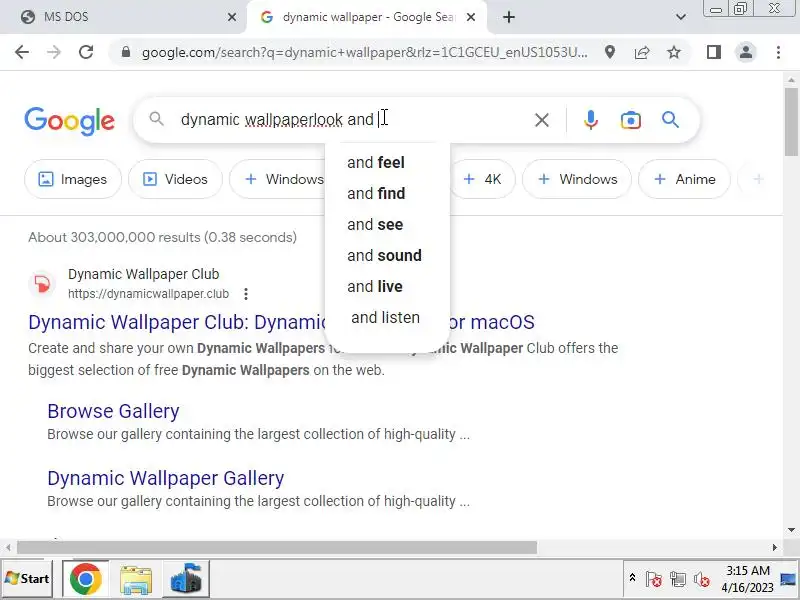This screenshot has width=800, height=600.
Task: Click dynamicwallpaper.club URL text
Action: click(148, 294)
